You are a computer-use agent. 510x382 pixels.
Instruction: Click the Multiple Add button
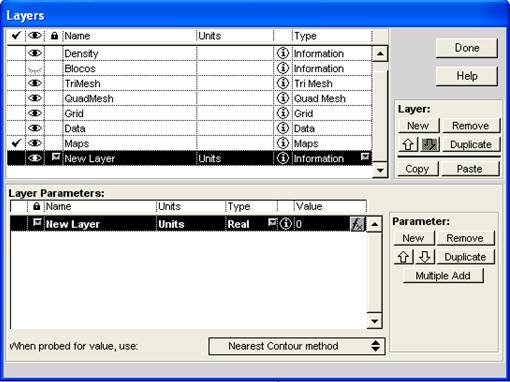443,276
